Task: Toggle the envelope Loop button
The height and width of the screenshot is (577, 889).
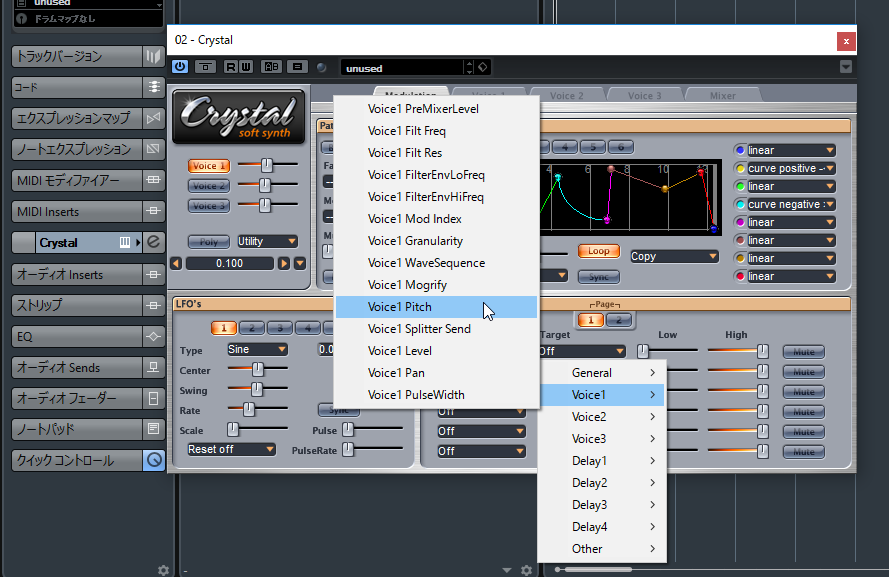Action: click(x=599, y=251)
